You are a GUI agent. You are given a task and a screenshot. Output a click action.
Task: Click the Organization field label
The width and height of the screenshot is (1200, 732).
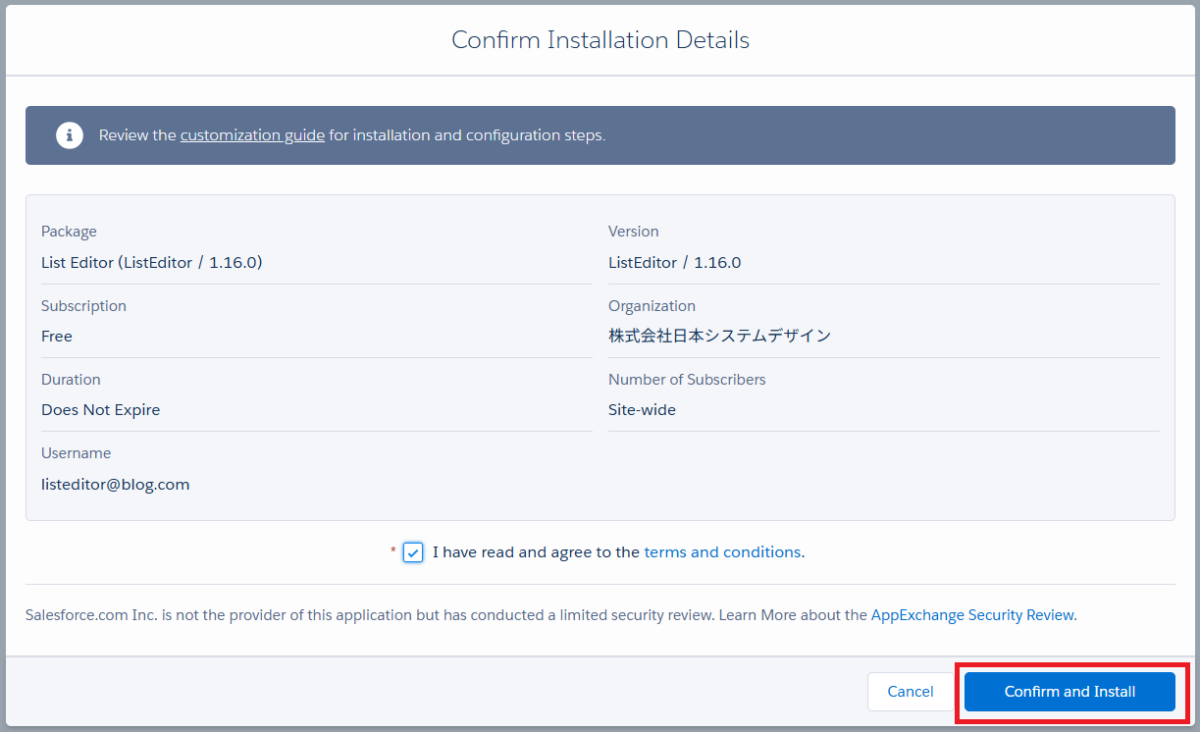(x=652, y=306)
